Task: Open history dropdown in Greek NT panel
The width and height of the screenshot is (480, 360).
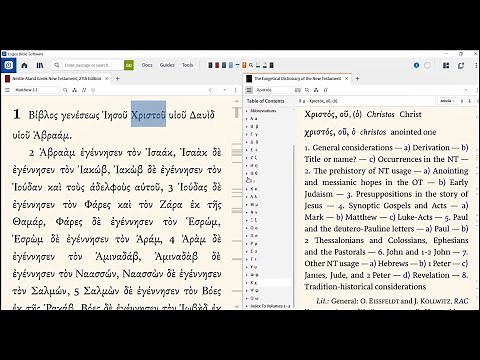Action: coord(225,90)
